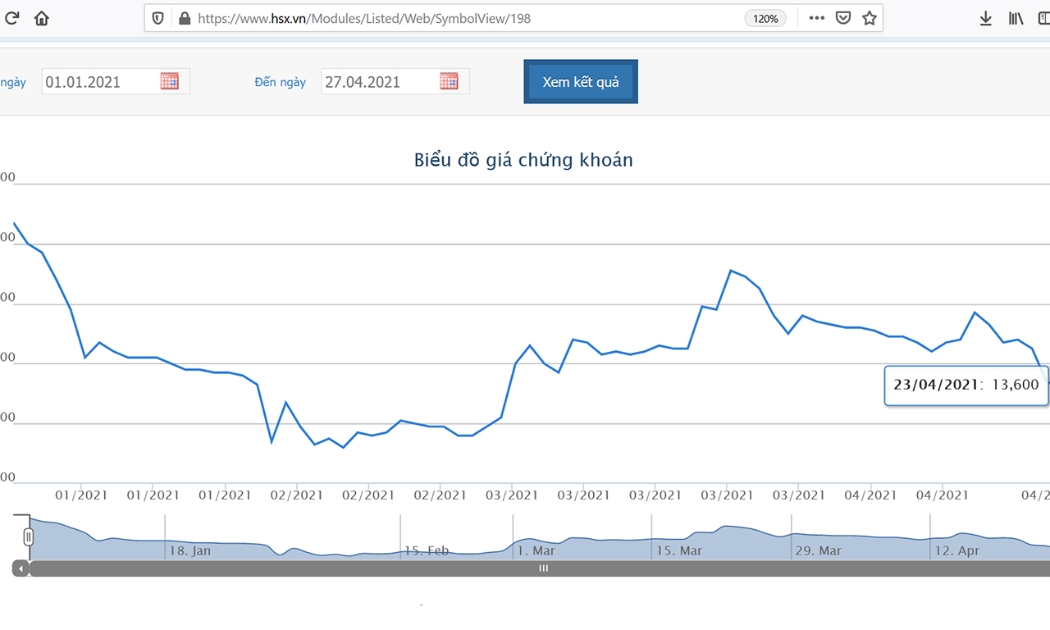Save page to Pocket icon

pyautogui.click(x=843, y=18)
